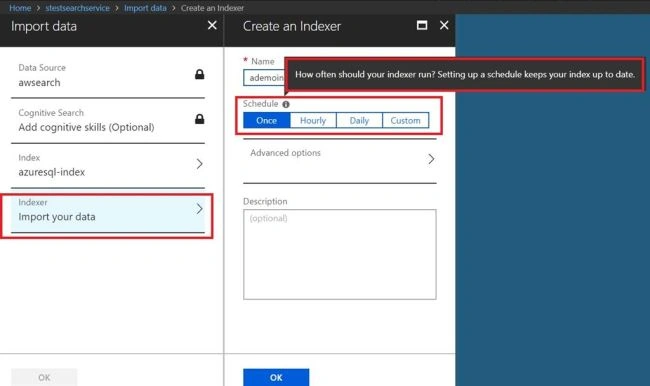Viewport: 650px width, 386px height.
Task: Click the Advanced options chevron arrow
Action: coord(431,159)
